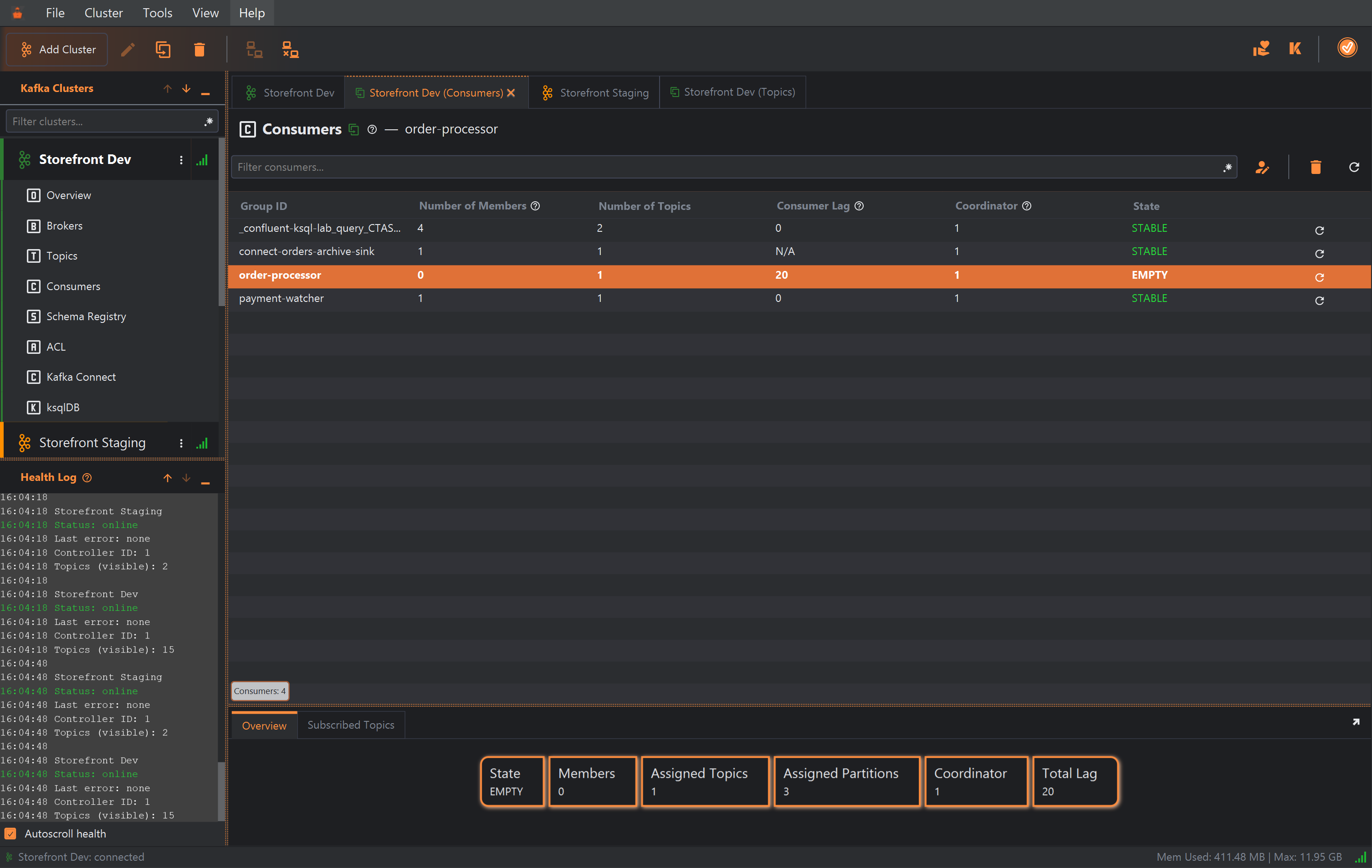
Task: Toggle the Autoscroll health checkbox
Action: tap(10, 834)
